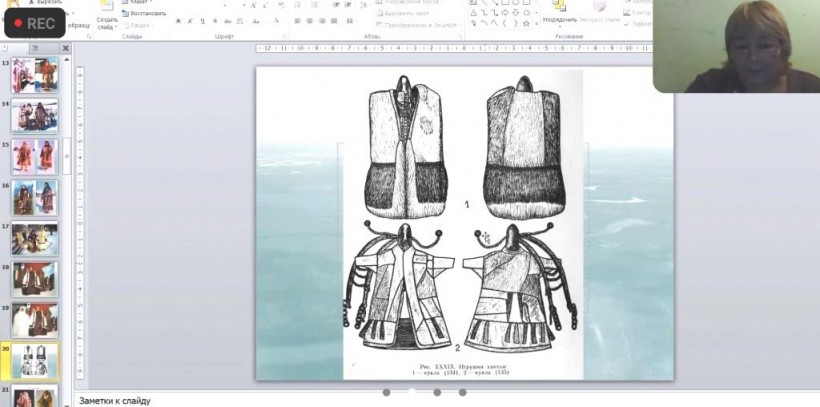Open slide 19 in the thumbnail panel
The height and width of the screenshot is (407, 820).
point(34,320)
